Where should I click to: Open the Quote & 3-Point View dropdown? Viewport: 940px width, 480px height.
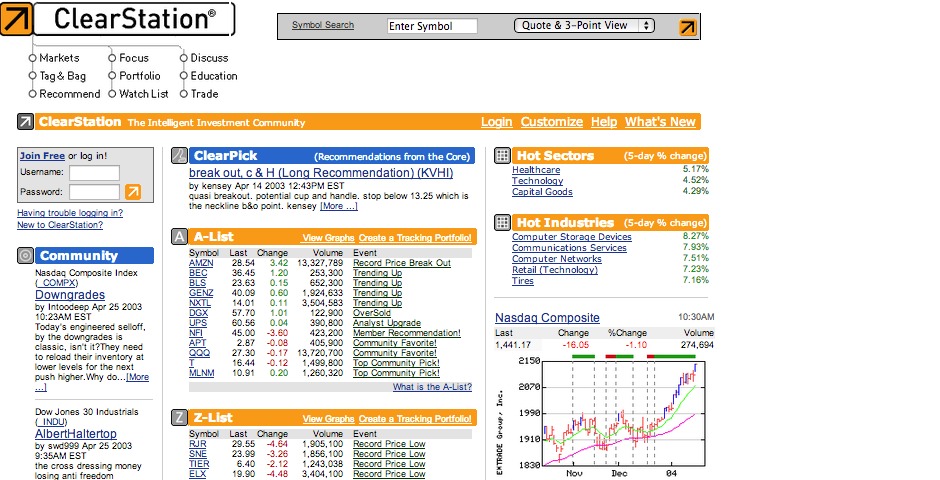coord(585,26)
